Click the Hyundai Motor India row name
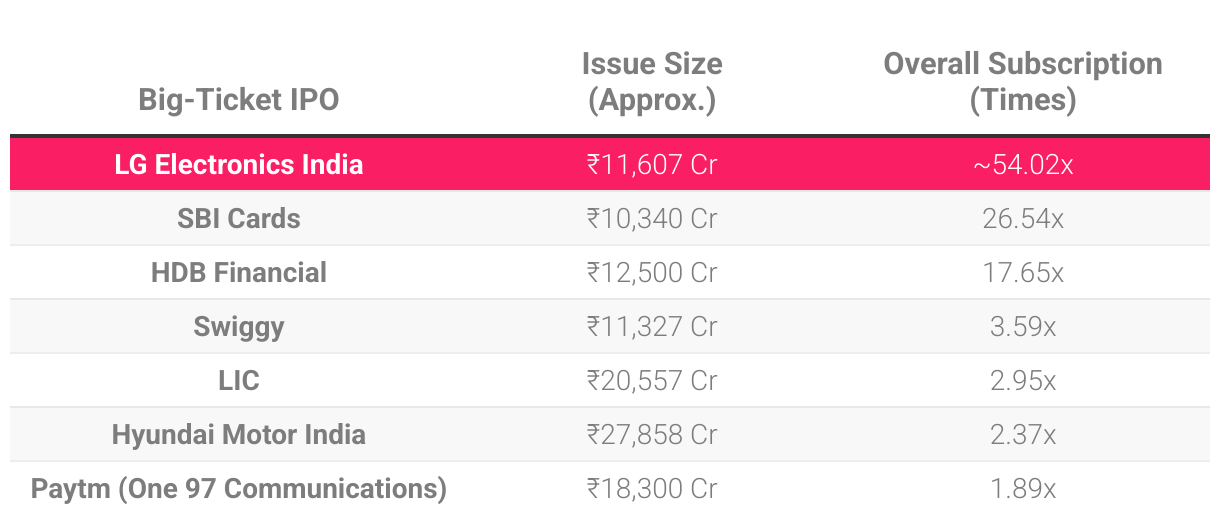This screenshot has height=524, width=1220. pos(238,435)
